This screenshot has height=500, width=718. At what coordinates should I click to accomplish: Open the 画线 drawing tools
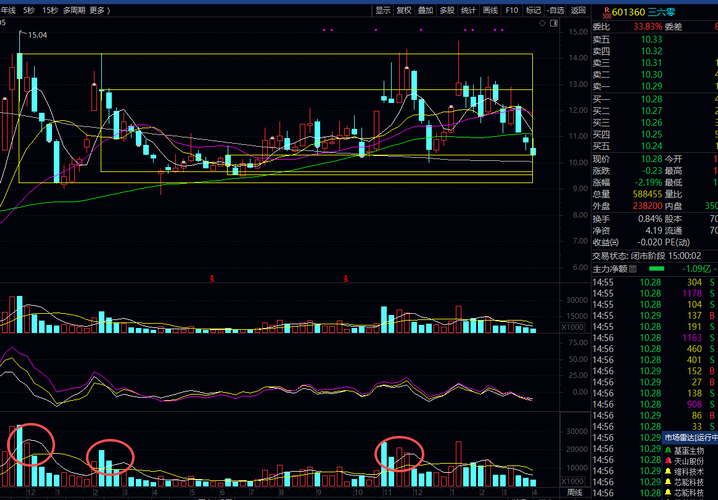click(x=490, y=10)
